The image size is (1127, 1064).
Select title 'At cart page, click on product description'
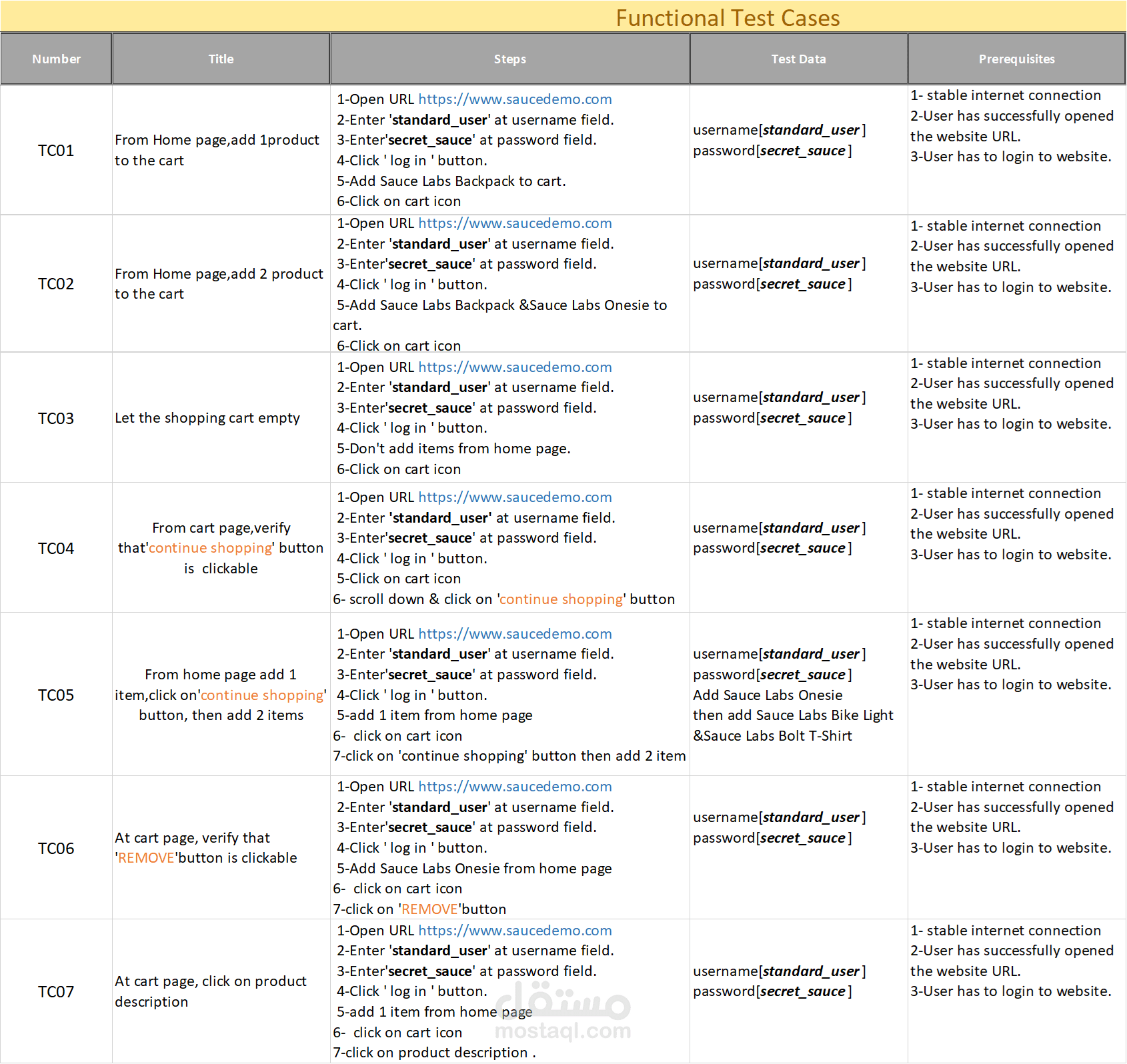(x=211, y=991)
